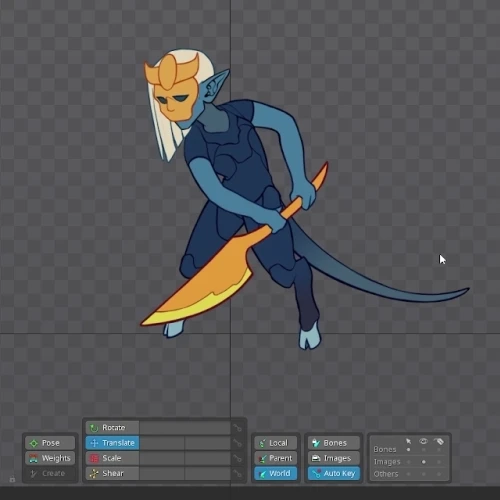Click the key icon beside Rotate

(237, 428)
